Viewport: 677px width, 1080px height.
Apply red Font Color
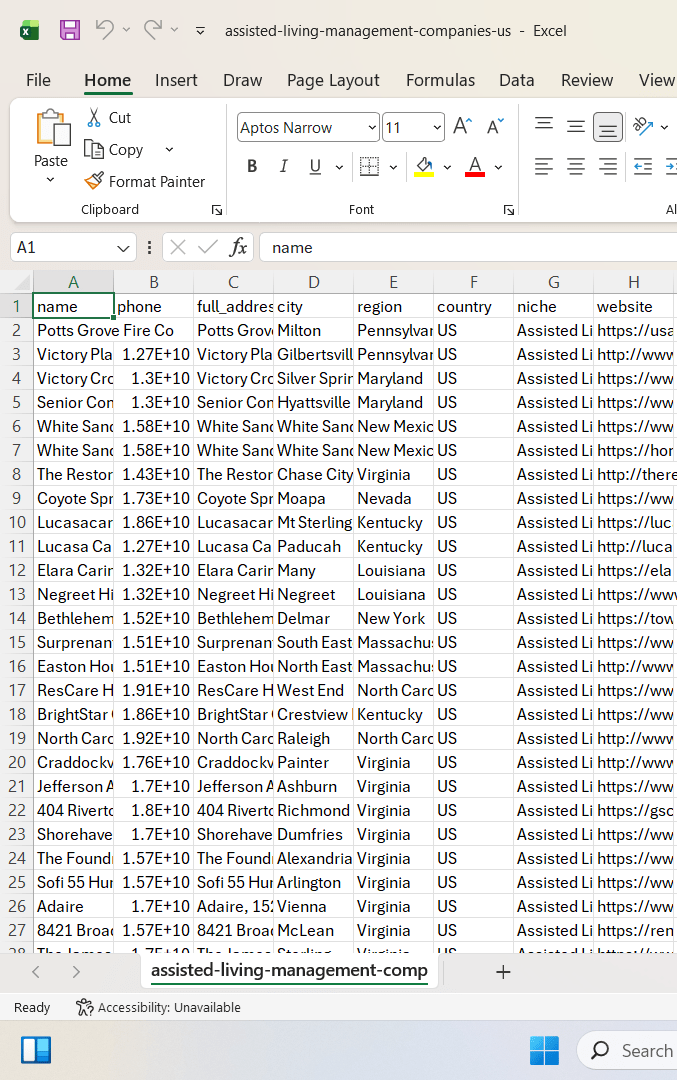pyautogui.click(x=475, y=166)
